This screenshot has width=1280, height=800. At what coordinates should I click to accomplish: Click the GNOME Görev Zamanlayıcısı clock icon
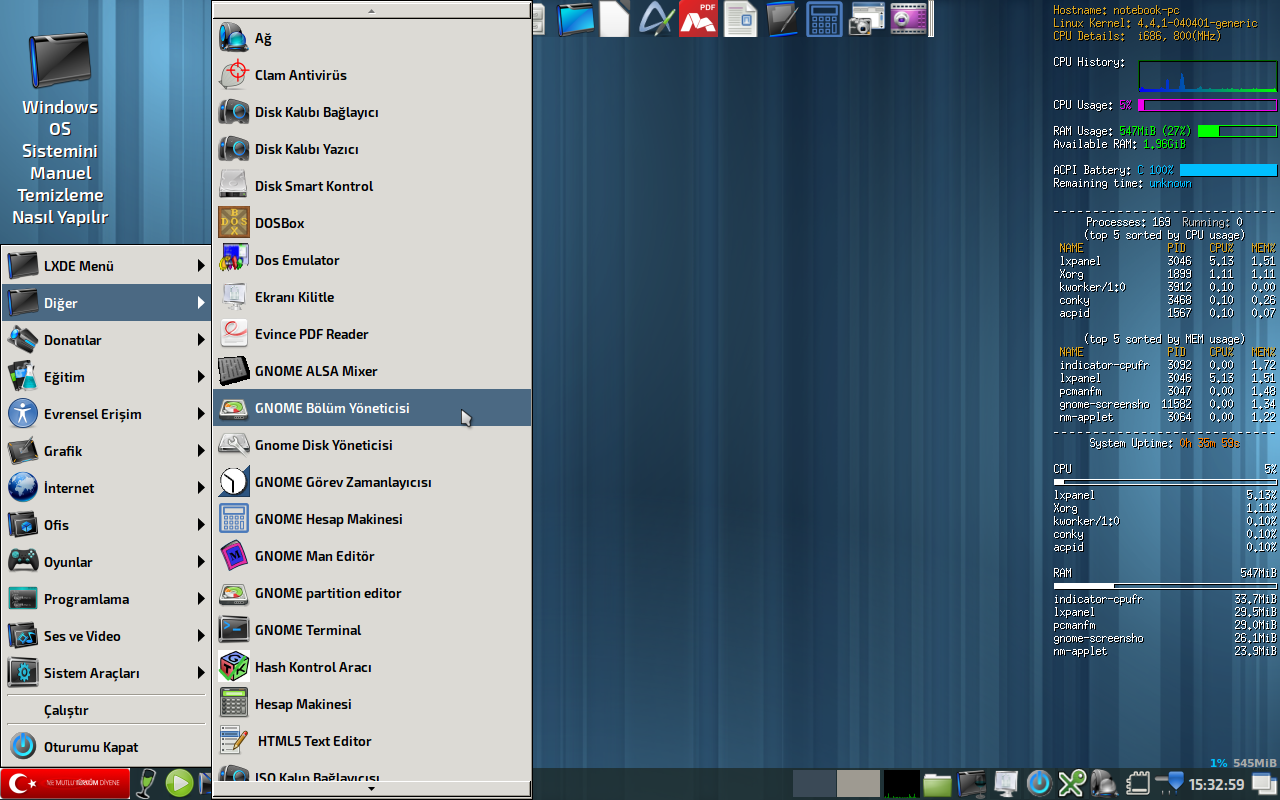pyautogui.click(x=234, y=482)
